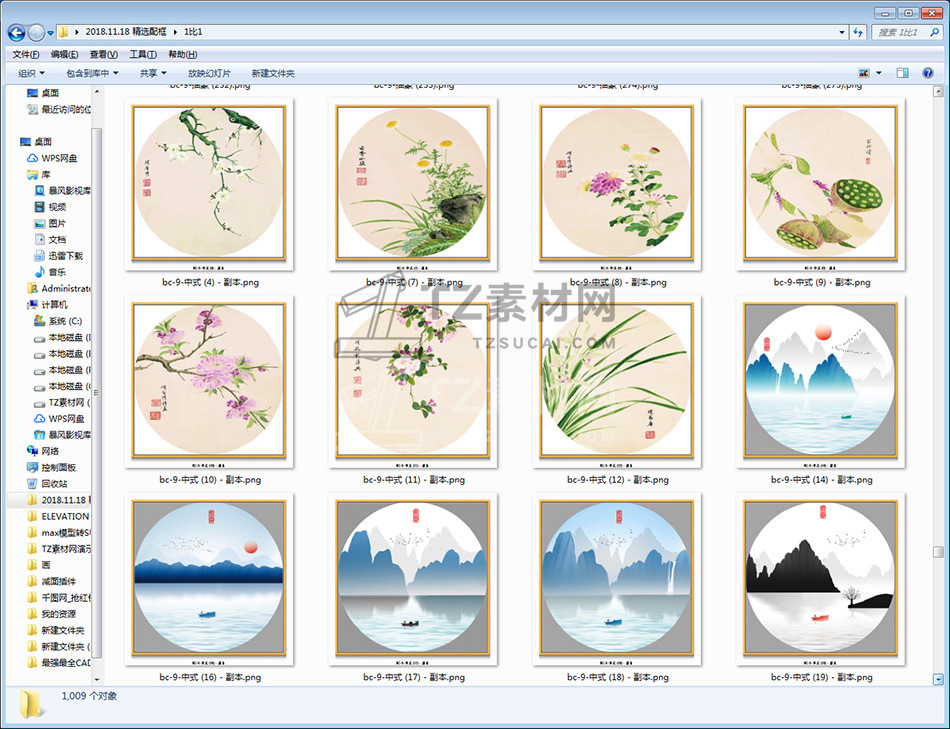
Task: Click the 新建文件夹 button
Action: click(273, 73)
